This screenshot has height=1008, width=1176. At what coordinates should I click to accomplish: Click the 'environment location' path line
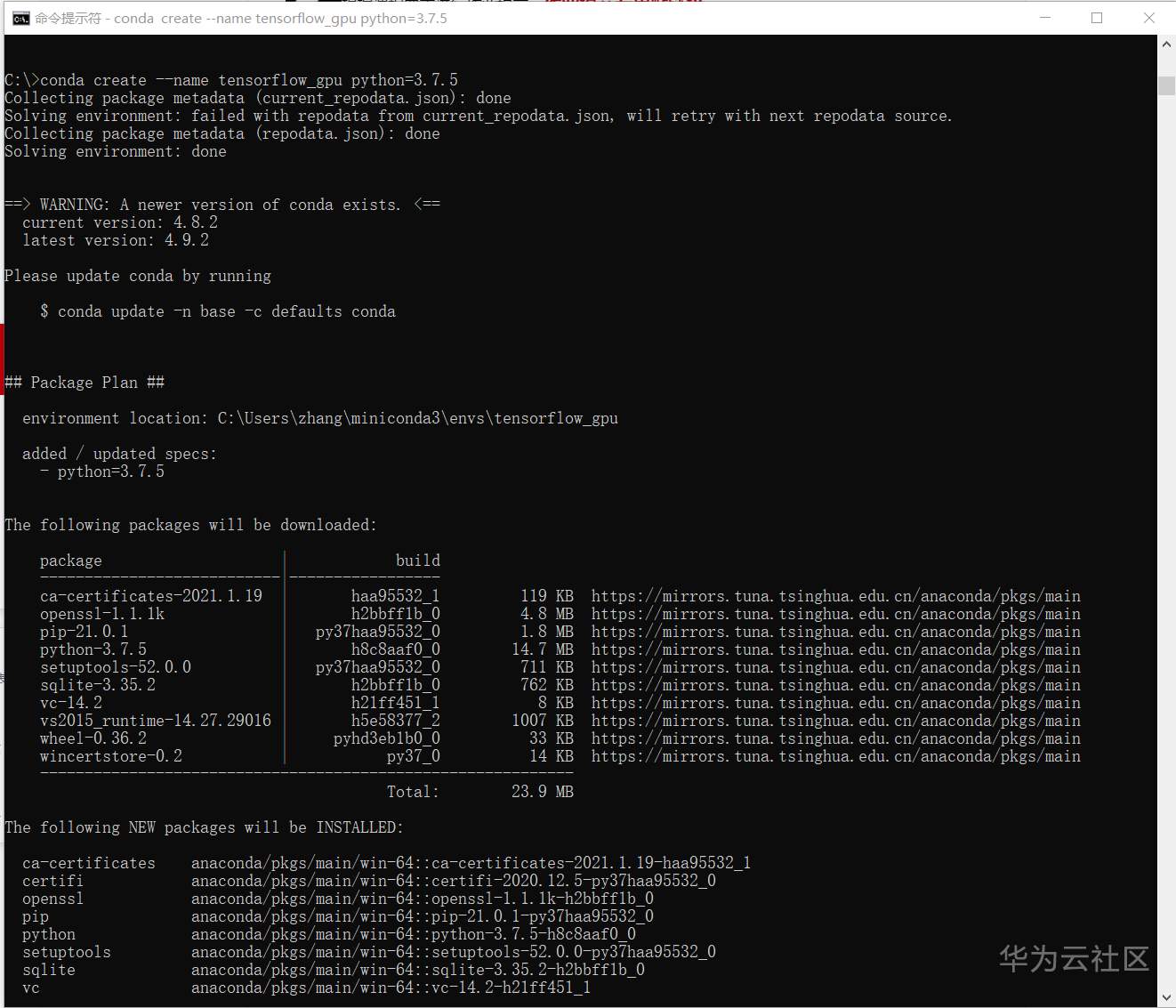(x=320, y=418)
